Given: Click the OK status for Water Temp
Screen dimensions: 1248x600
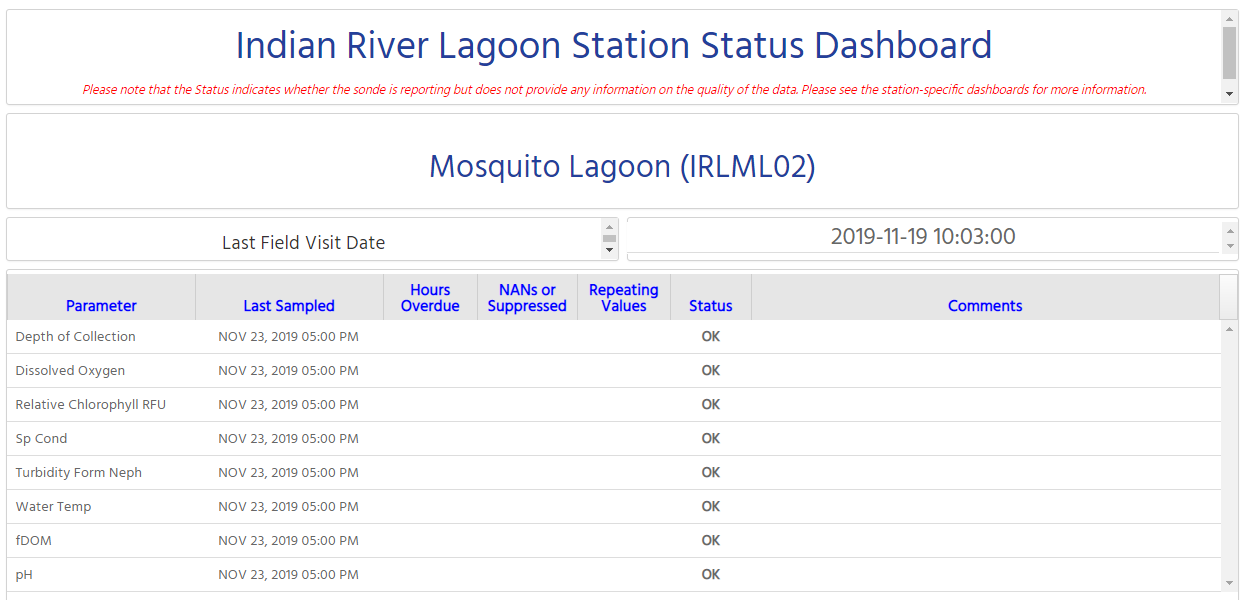Looking at the screenshot, I should 710,507.
